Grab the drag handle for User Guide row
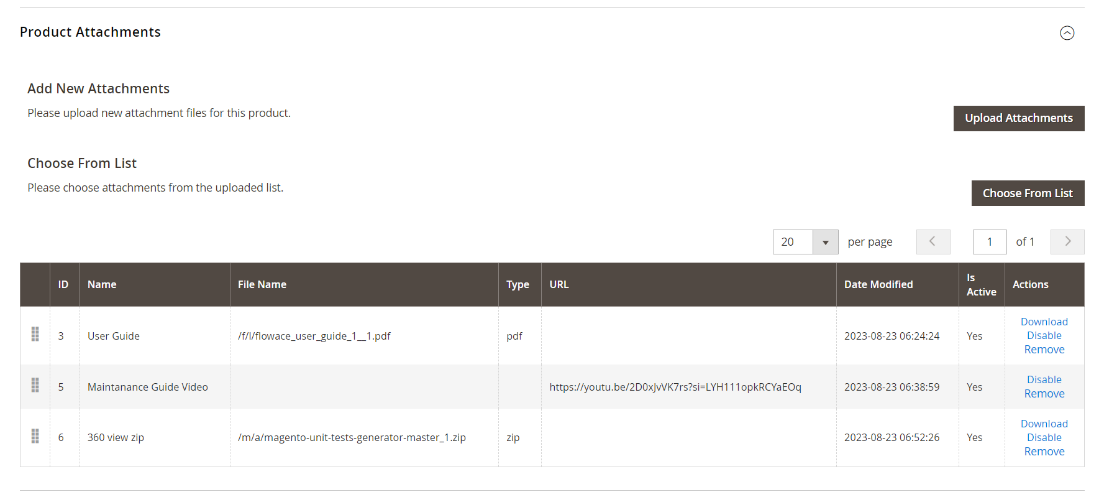1099x502 pixels. tap(35, 336)
